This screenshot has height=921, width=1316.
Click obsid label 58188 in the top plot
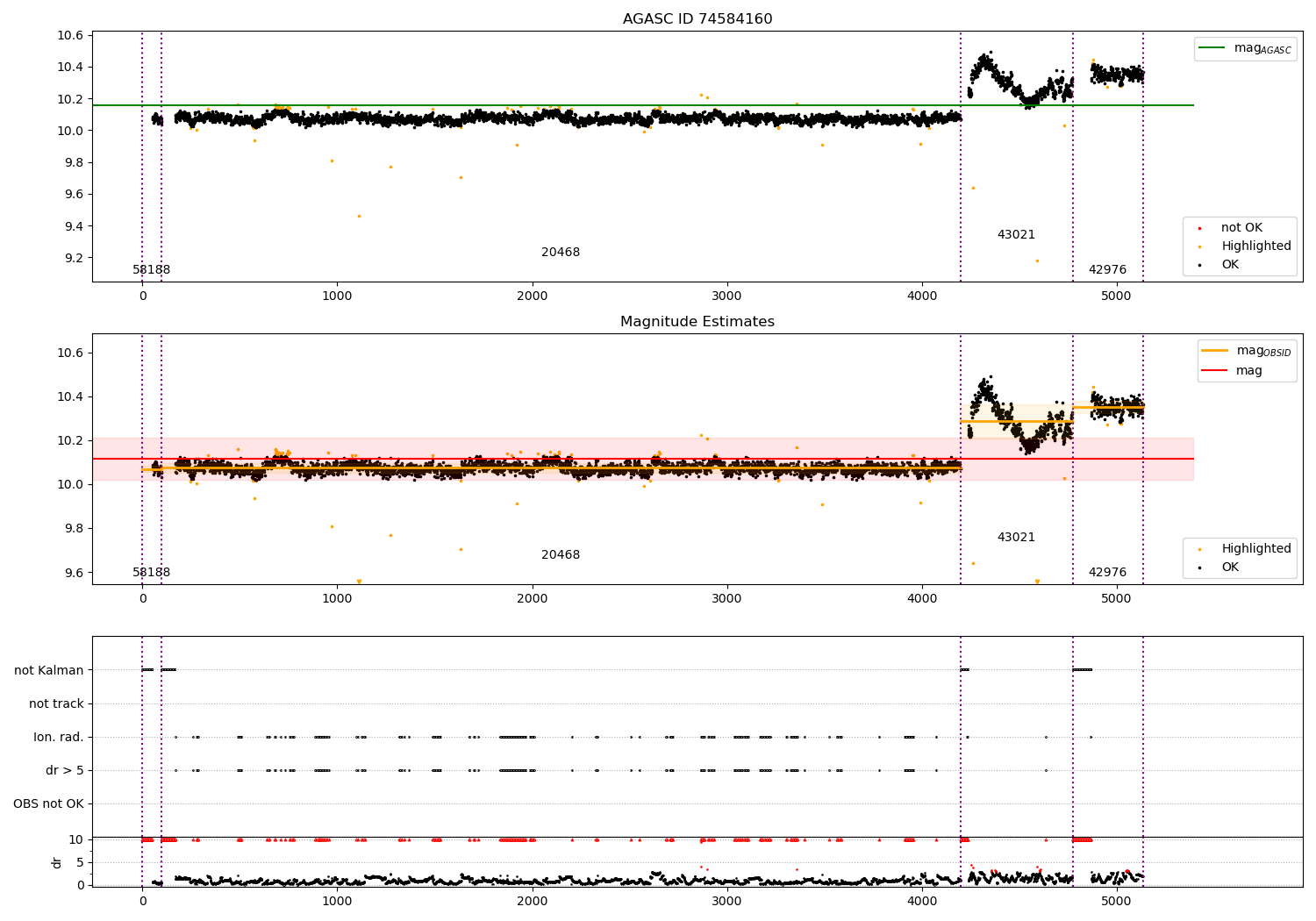[x=152, y=270]
